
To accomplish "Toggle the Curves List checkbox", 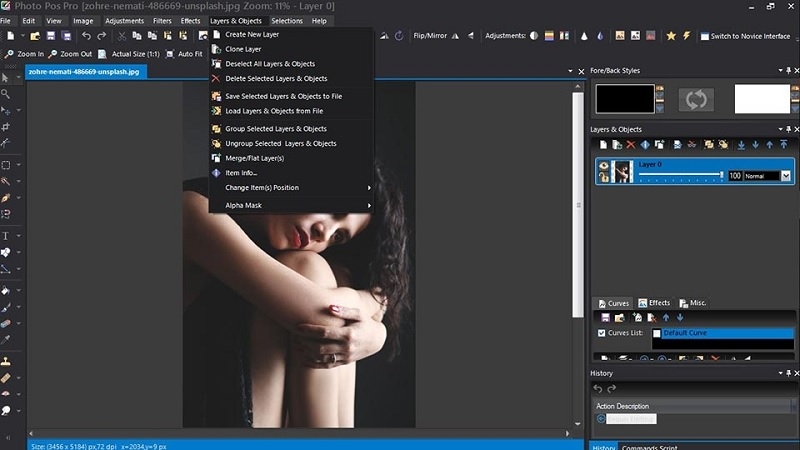I will pos(601,333).
